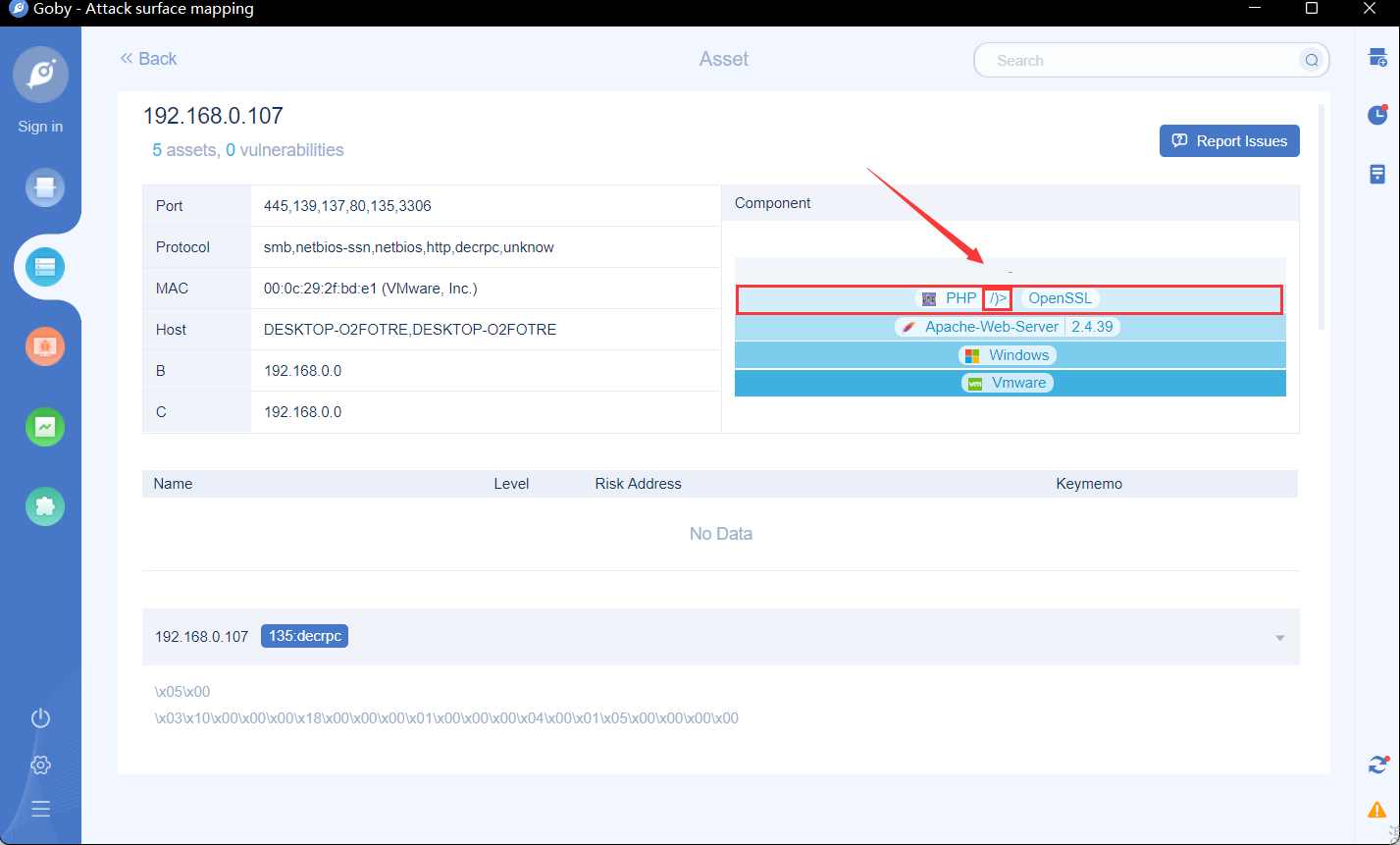This screenshot has height=845, width=1400.
Task: Click the Risk Address column header
Action: [638, 484]
